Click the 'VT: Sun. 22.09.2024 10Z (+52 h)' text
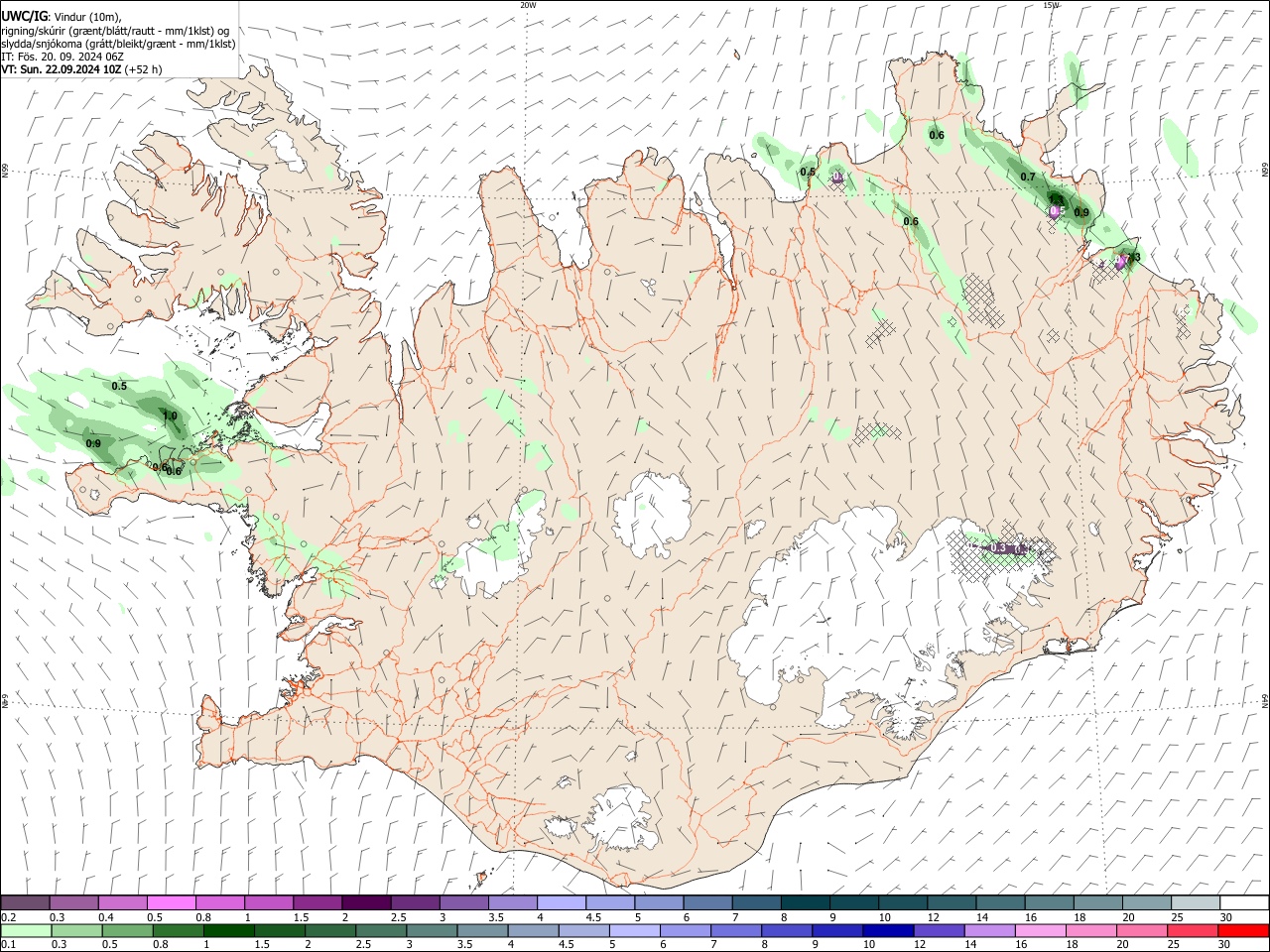This screenshot has height=952, width=1270. [x=81, y=69]
